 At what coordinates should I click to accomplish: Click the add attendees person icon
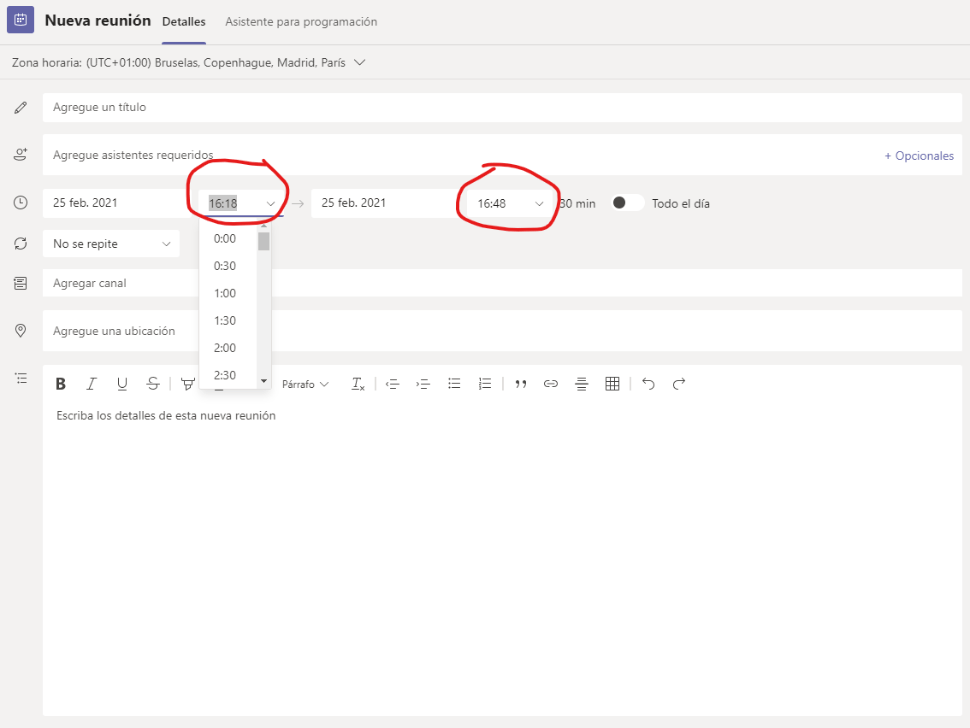(x=20, y=155)
